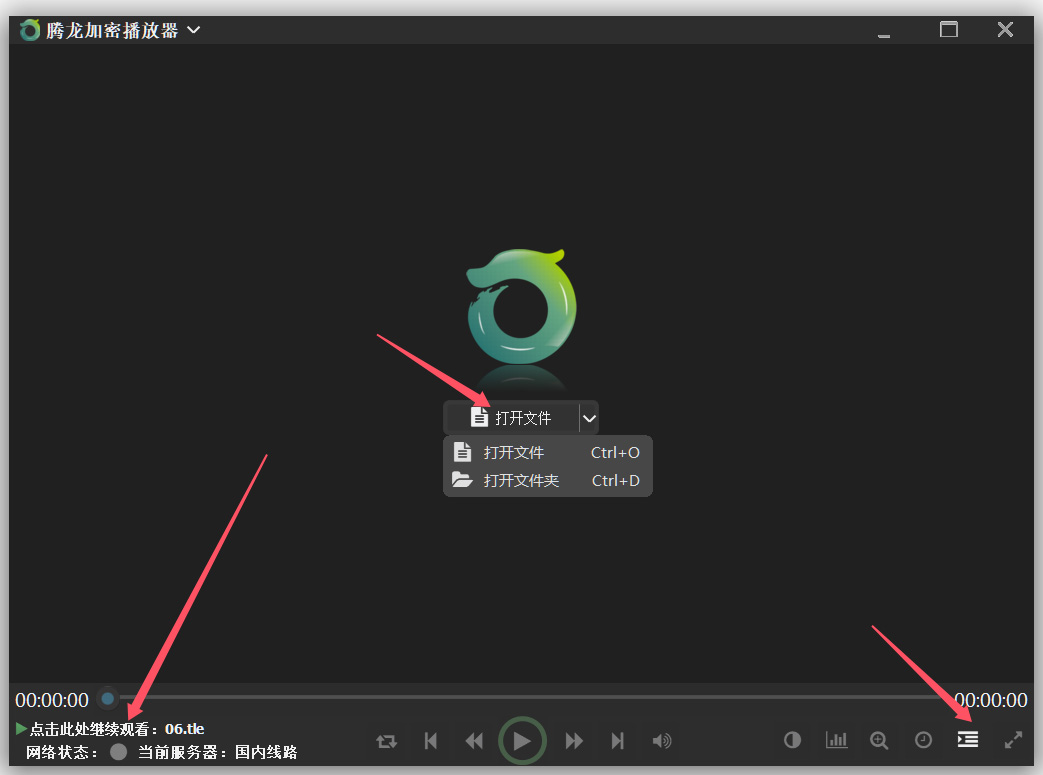Jump to the next track

617,740
